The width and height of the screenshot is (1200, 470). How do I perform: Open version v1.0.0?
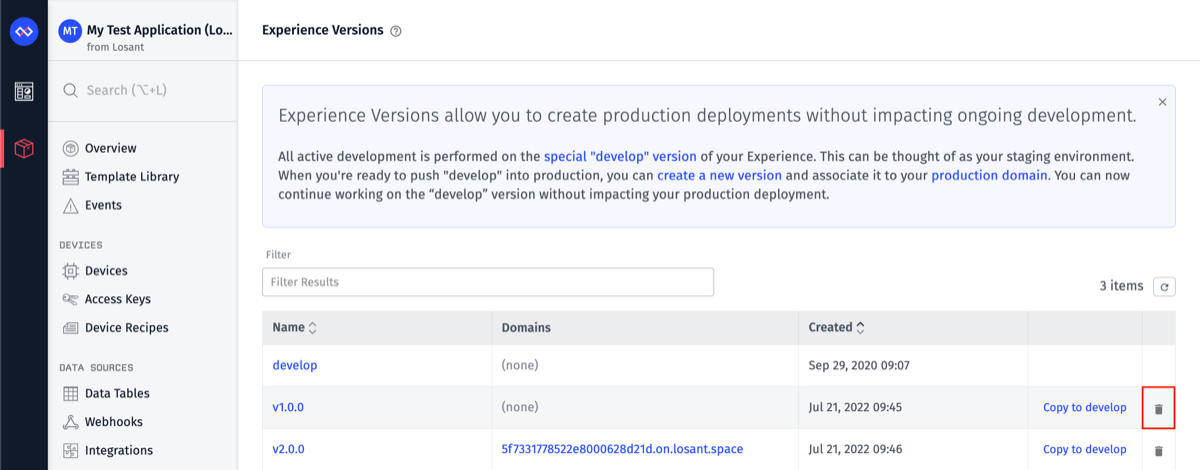point(288,408)
